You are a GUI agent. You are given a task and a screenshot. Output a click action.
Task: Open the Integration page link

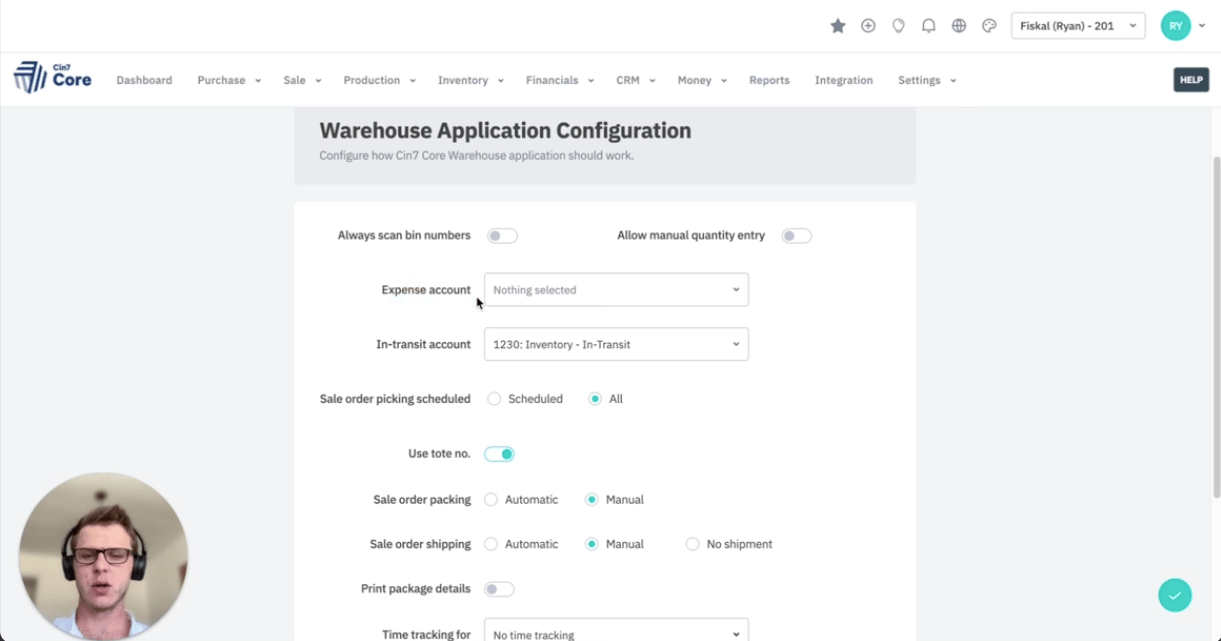[x=843, y=80]
